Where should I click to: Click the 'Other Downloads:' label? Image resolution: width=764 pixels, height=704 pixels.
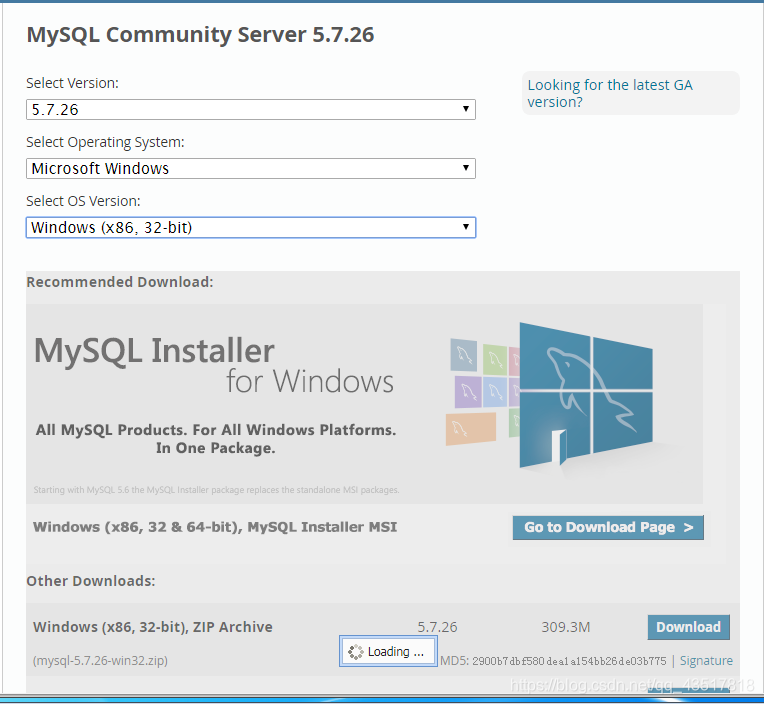(x=91, y=581)
